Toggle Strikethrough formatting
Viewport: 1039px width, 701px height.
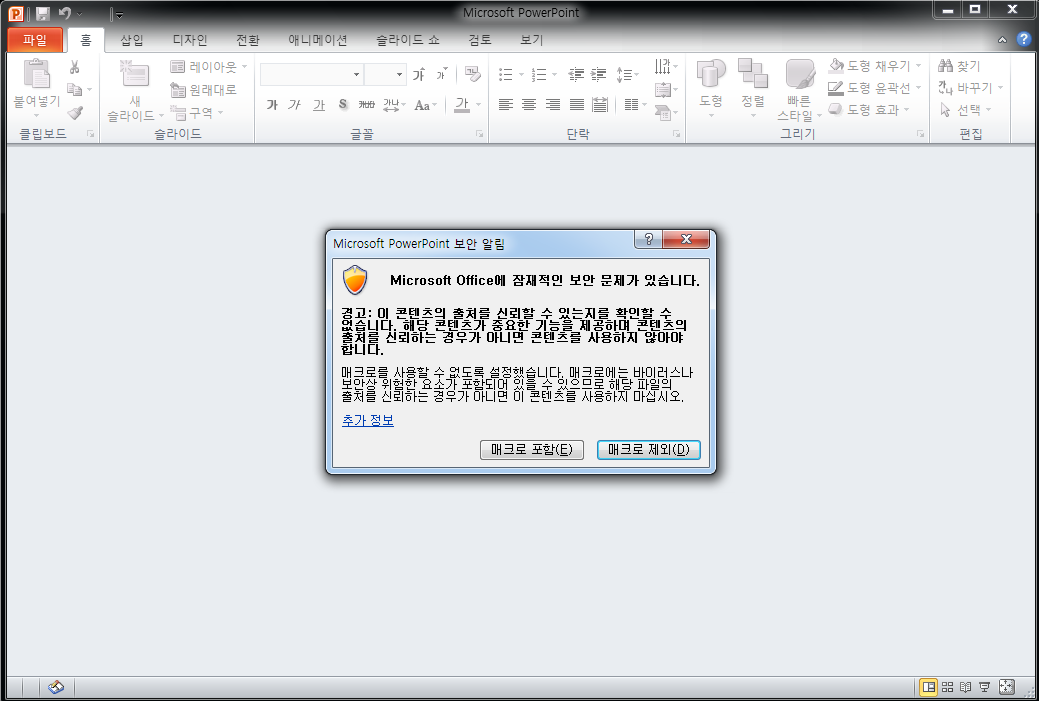click(366, 105)
